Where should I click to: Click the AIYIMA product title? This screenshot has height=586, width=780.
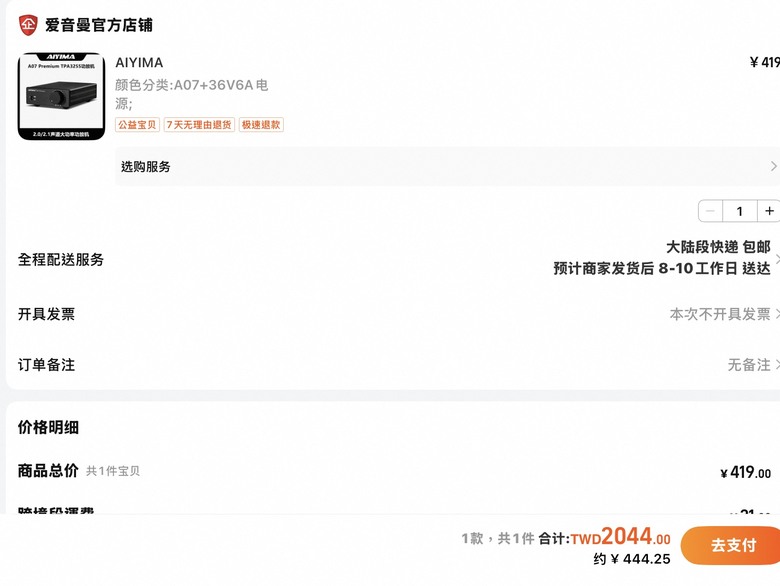pyautogui.click(x=139, y=63)
